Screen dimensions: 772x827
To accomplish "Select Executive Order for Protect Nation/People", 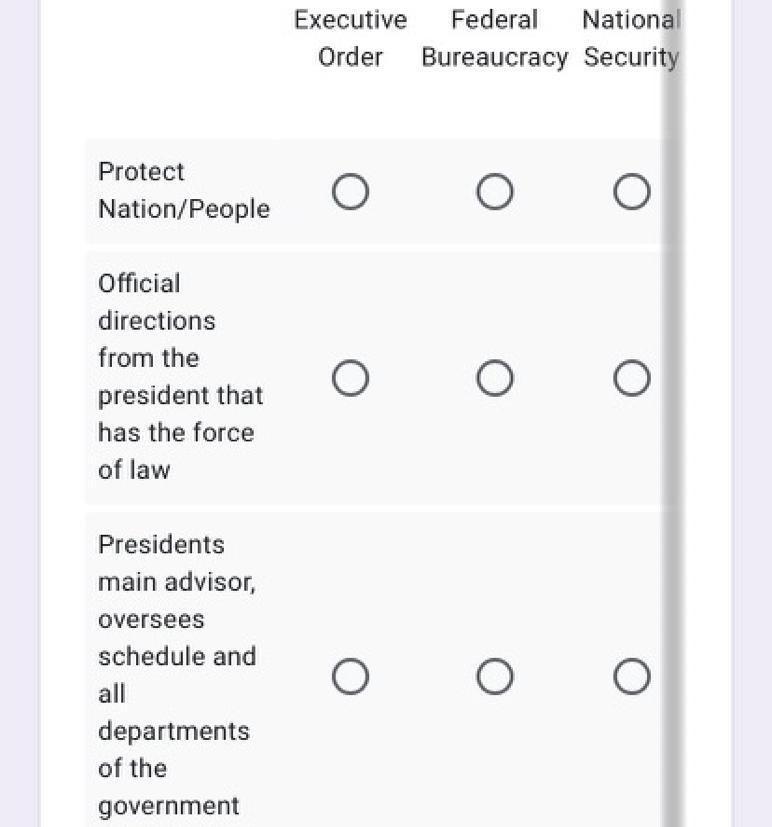I will pyautogui.click(x=350, y=191).
